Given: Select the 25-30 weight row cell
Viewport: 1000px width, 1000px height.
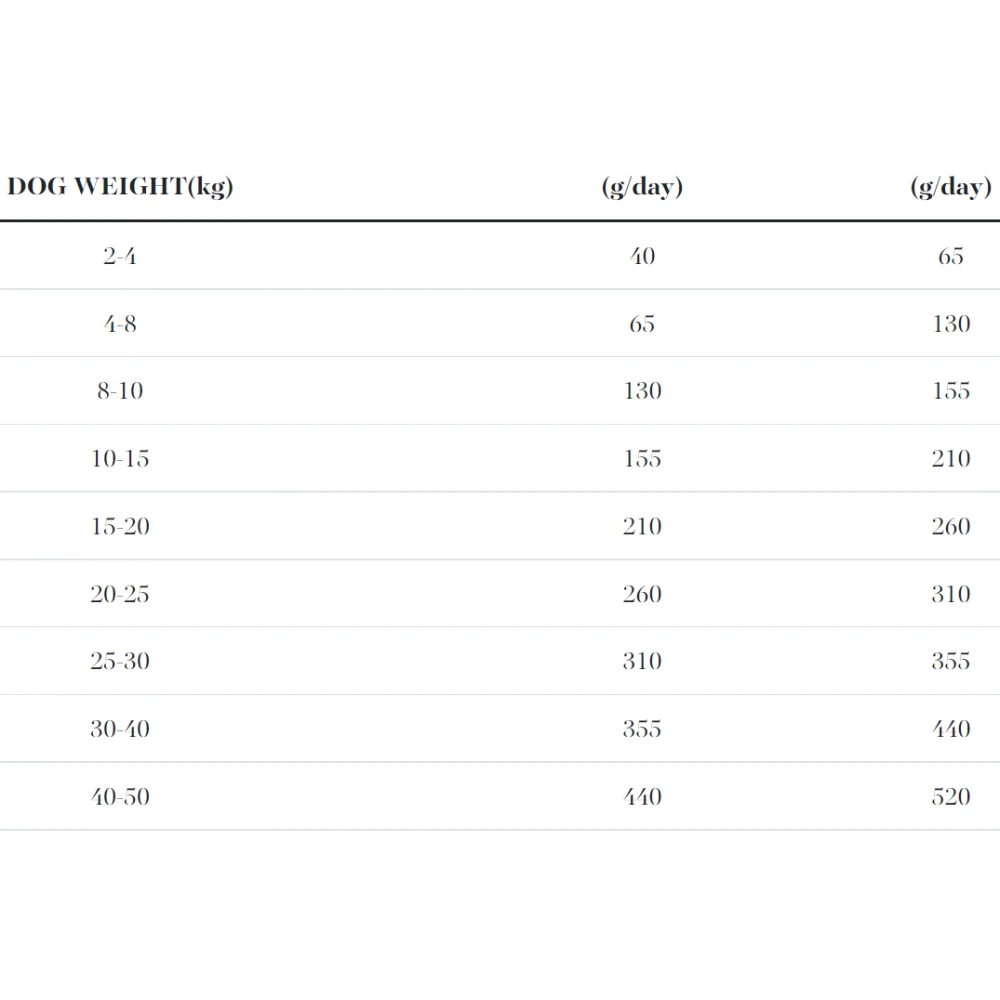Looking at the screenshot, I should pyautogui.click(x=120, y=661).
